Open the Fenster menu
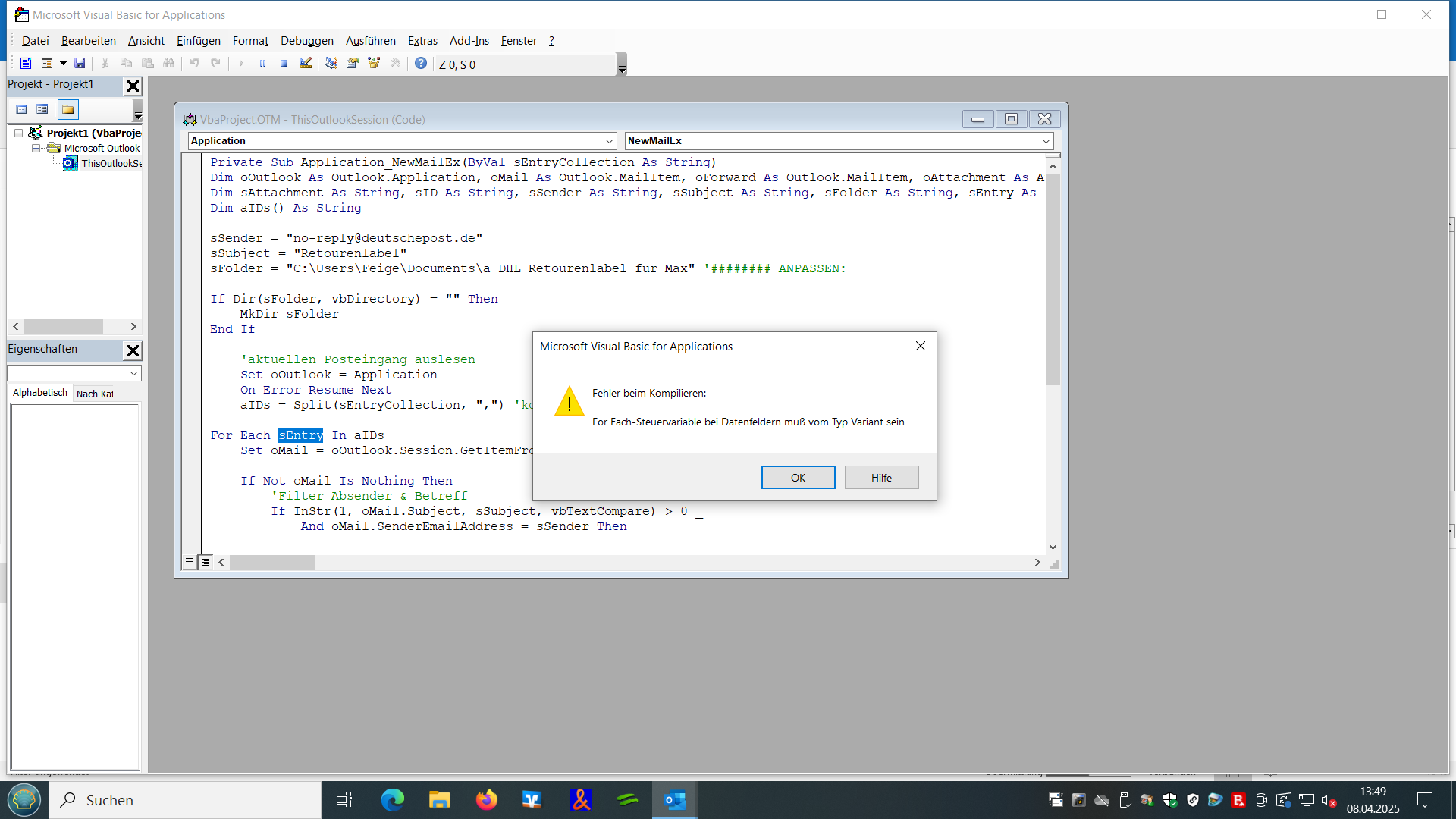This screenshot has width=1456, height=819. pos(519,41)
